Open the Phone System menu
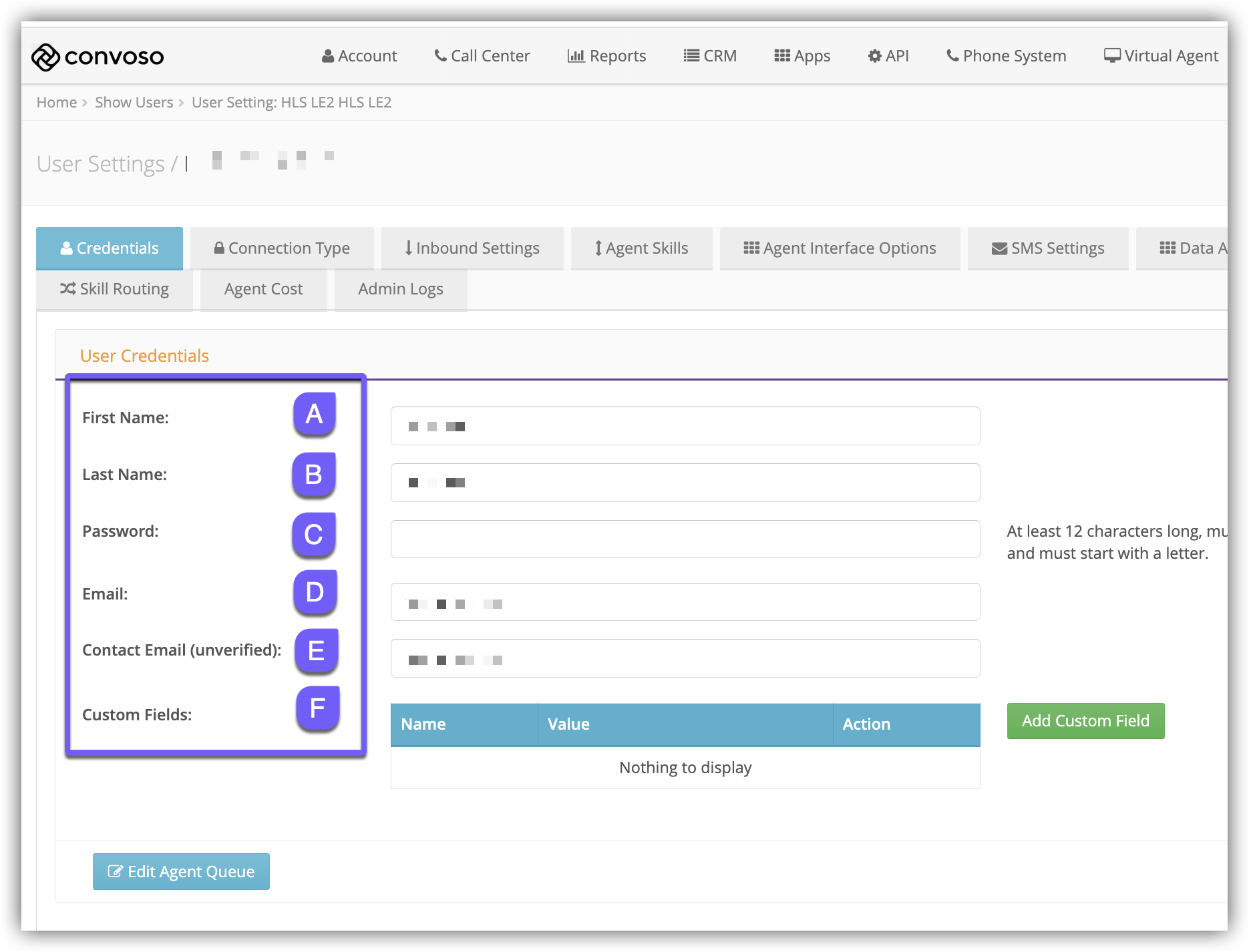This screenshot has width=1249, height=952. [1006, 56]
